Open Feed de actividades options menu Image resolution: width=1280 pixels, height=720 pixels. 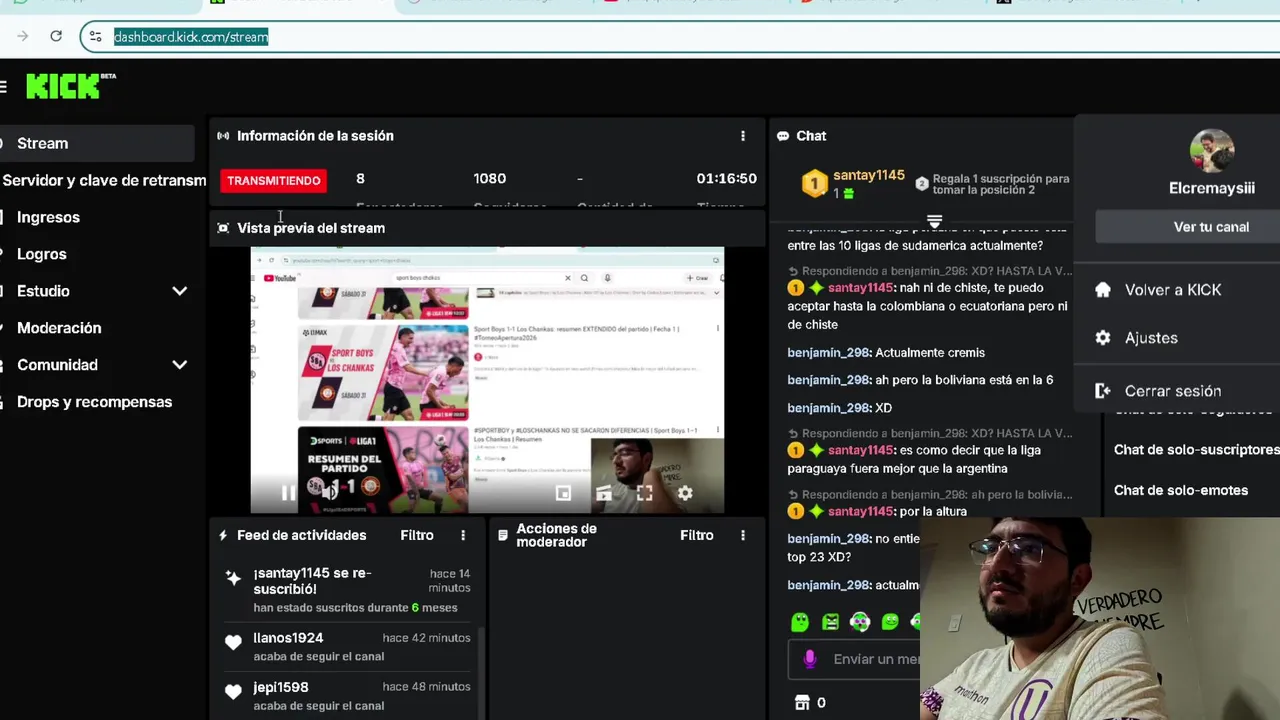[462, 536]
